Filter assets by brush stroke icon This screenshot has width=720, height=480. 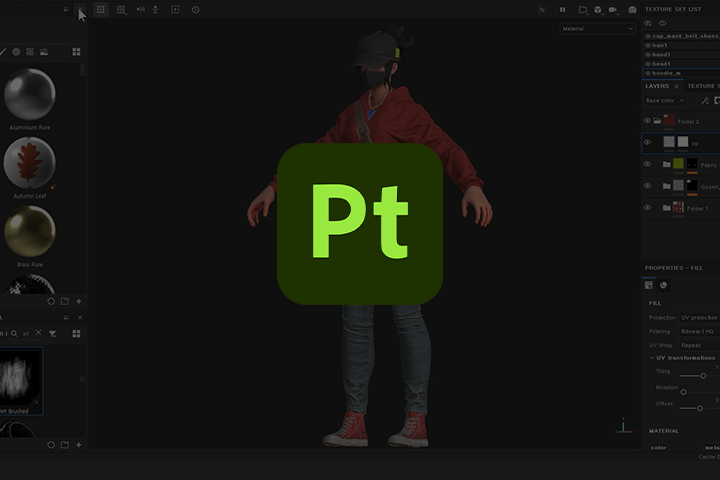[x=2, y=52]
